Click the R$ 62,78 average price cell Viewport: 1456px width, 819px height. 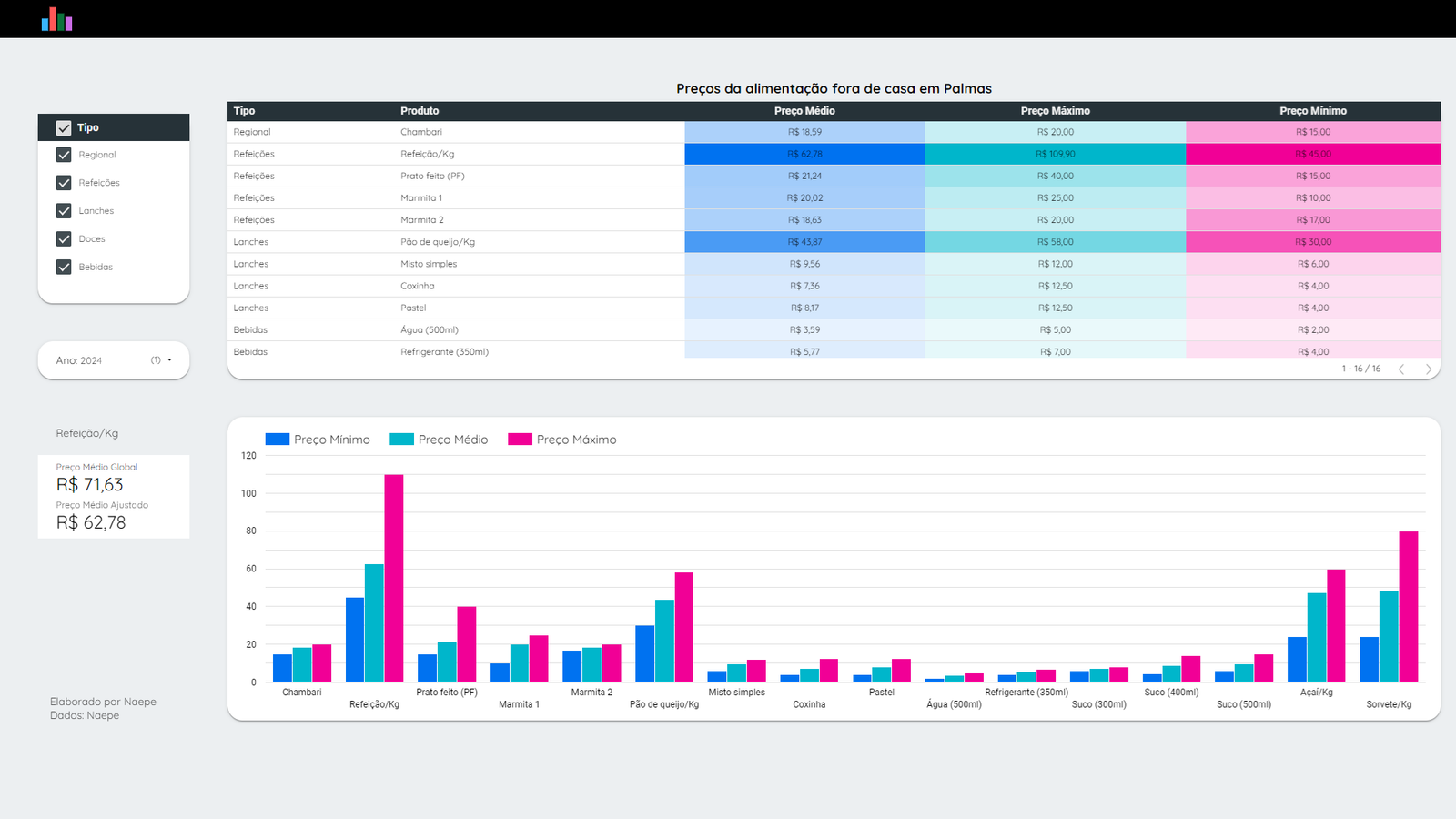pos(804,154)
